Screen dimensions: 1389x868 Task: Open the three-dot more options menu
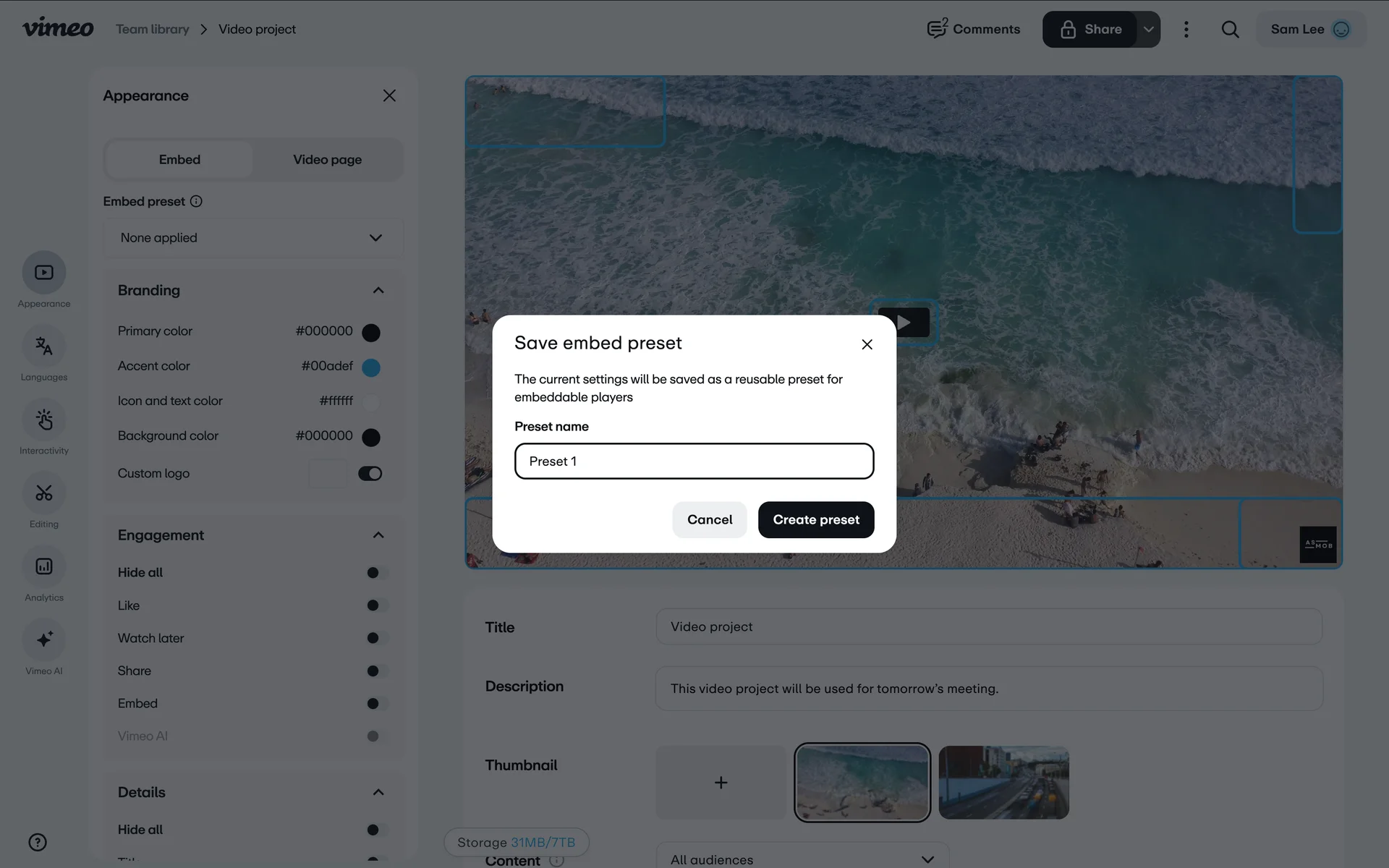[x=1186, y=30]
